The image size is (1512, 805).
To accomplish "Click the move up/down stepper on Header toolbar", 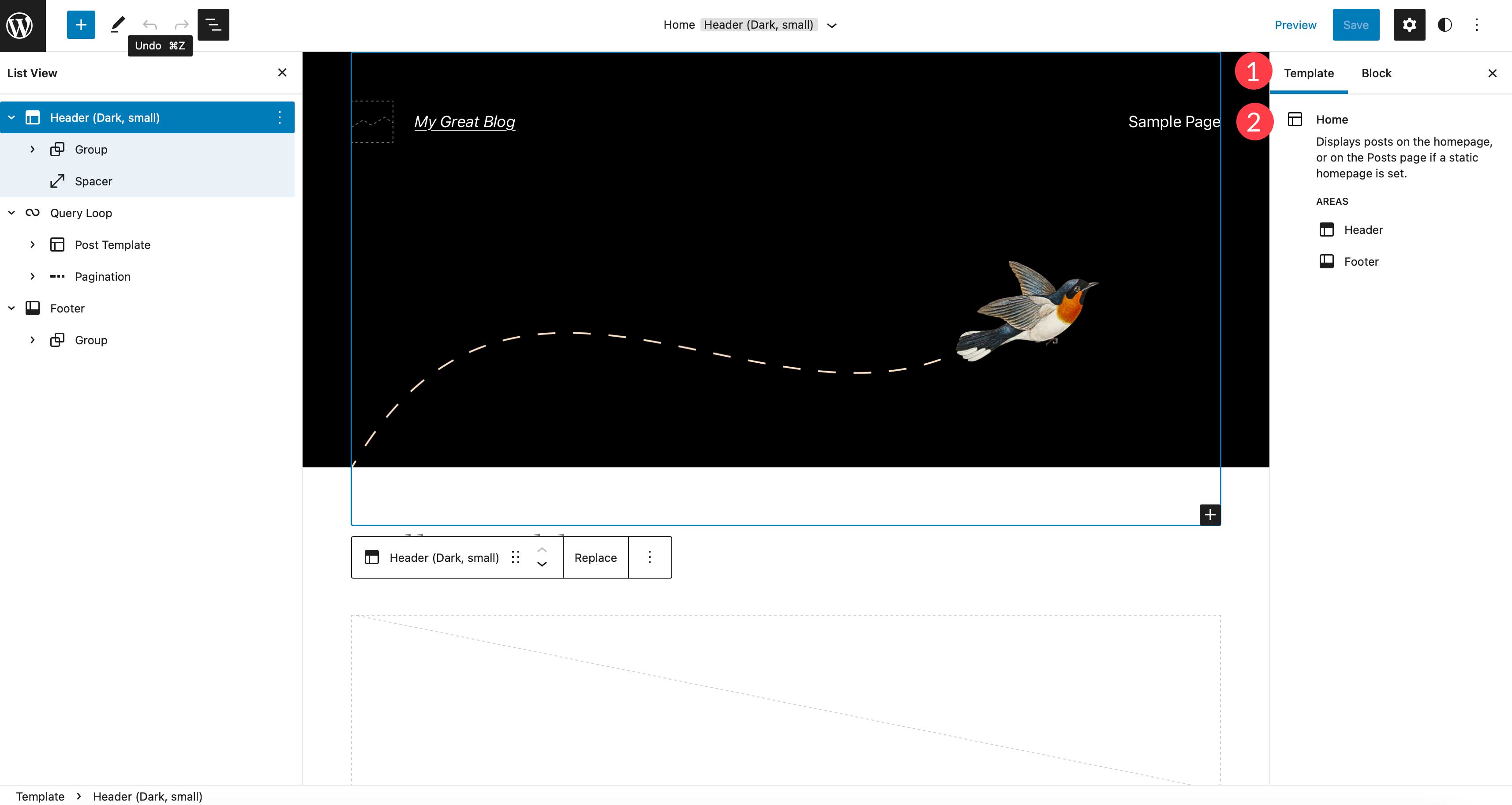I will click(x=541, y=557).
